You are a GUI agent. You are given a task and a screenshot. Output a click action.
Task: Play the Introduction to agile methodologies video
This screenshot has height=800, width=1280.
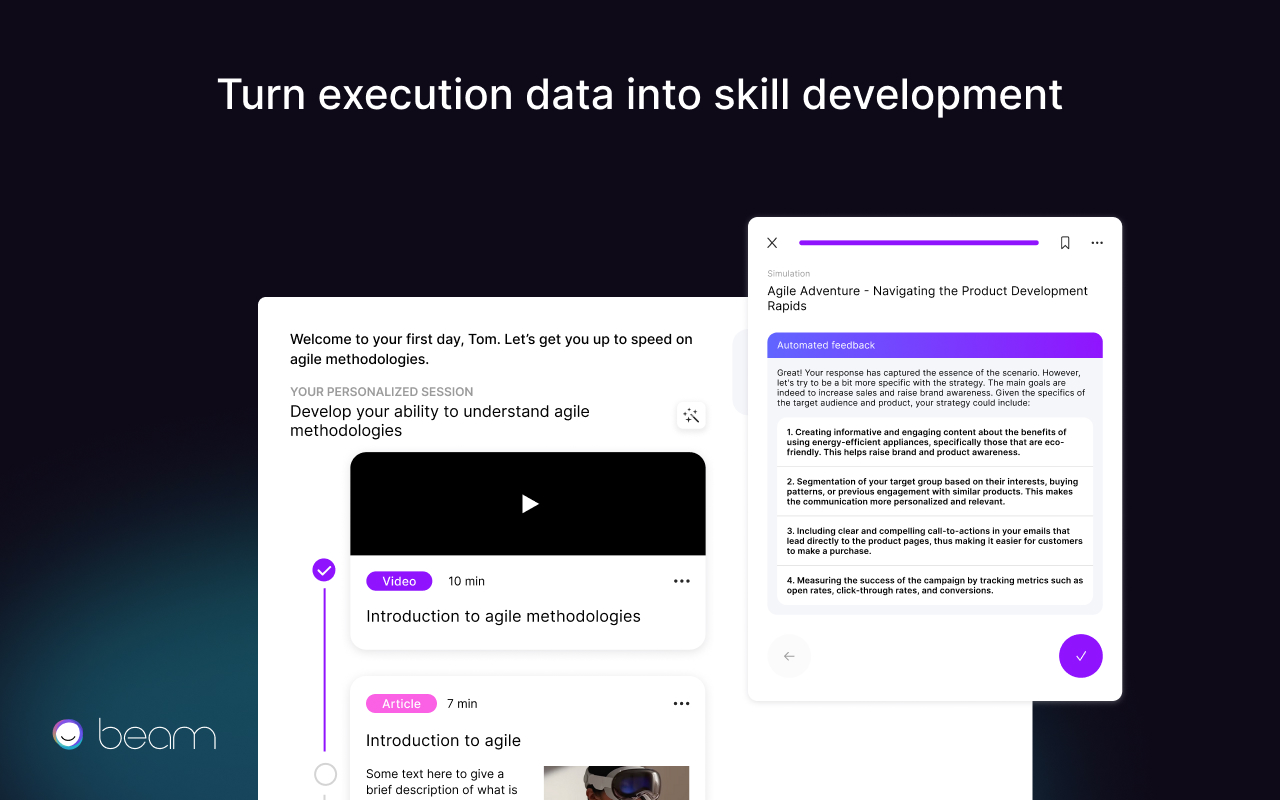[x=530, y=504]
